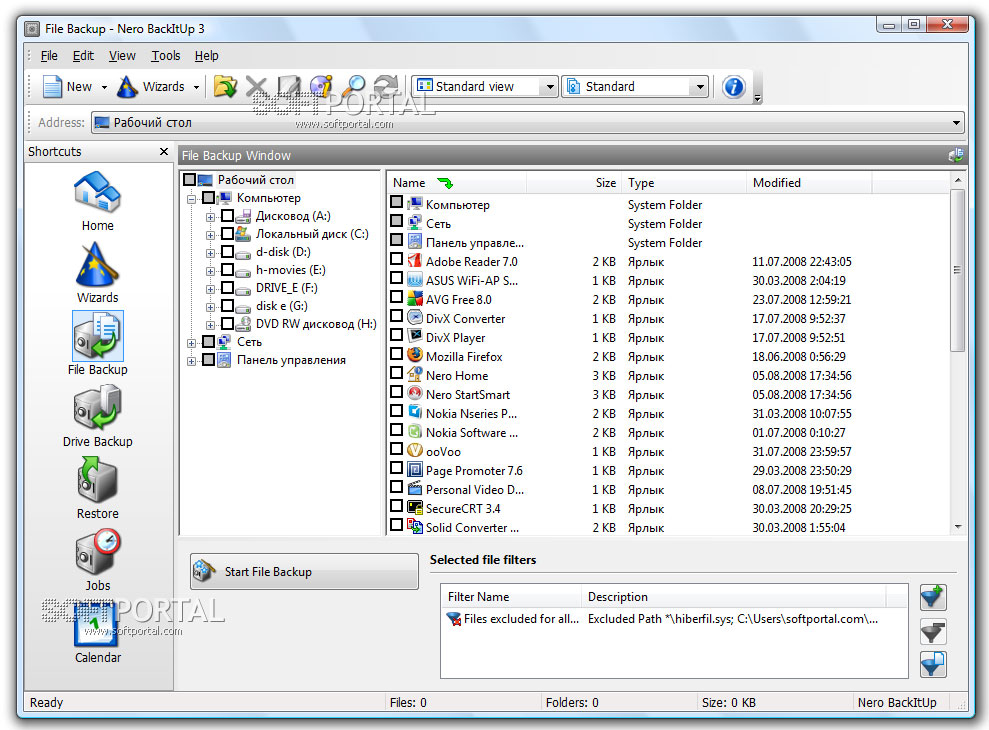Check the Nero Home checkbox
The height and width of the screenshot is (730, 989).
point(396,373)
